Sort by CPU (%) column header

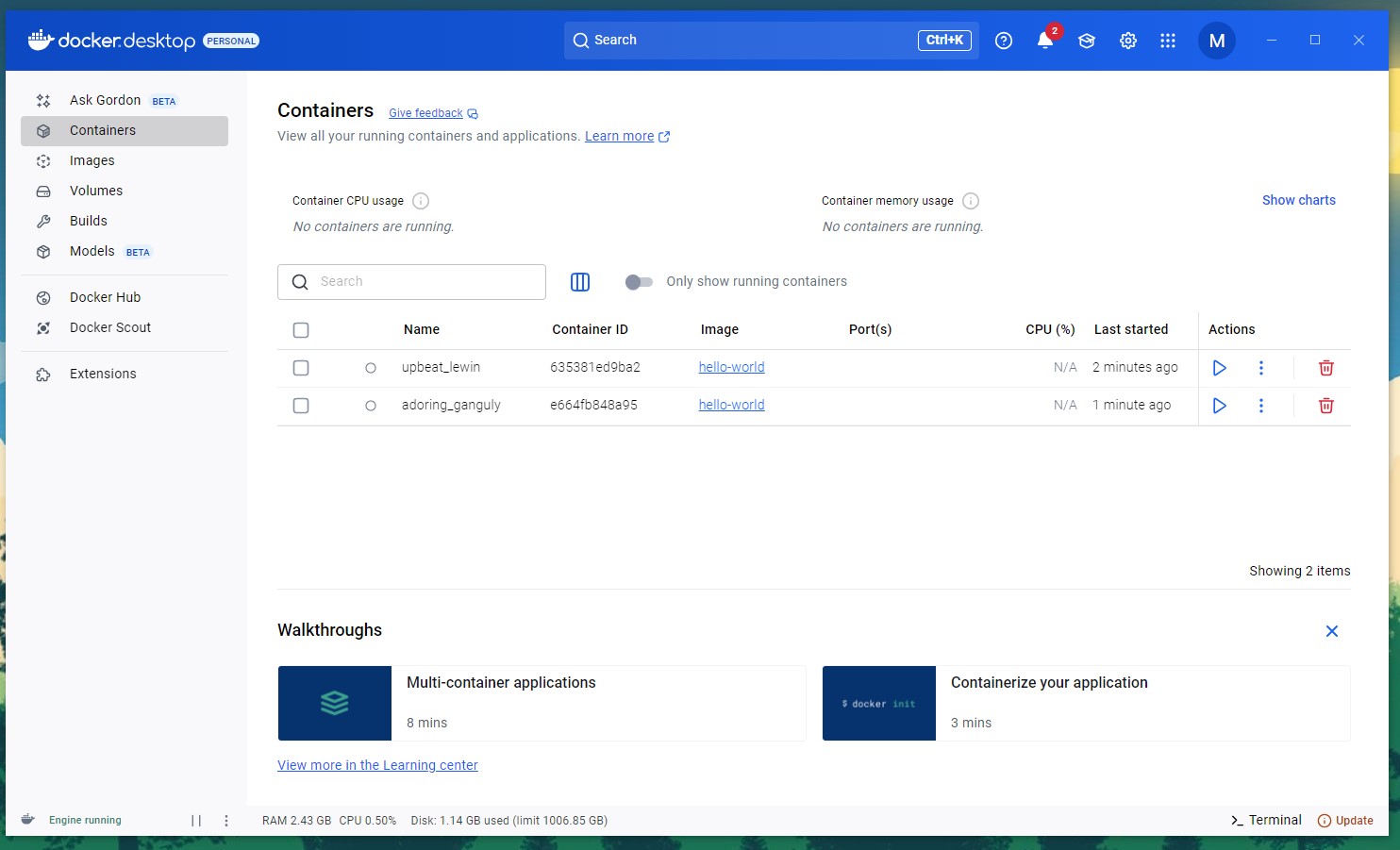[x=1050, y=329]
